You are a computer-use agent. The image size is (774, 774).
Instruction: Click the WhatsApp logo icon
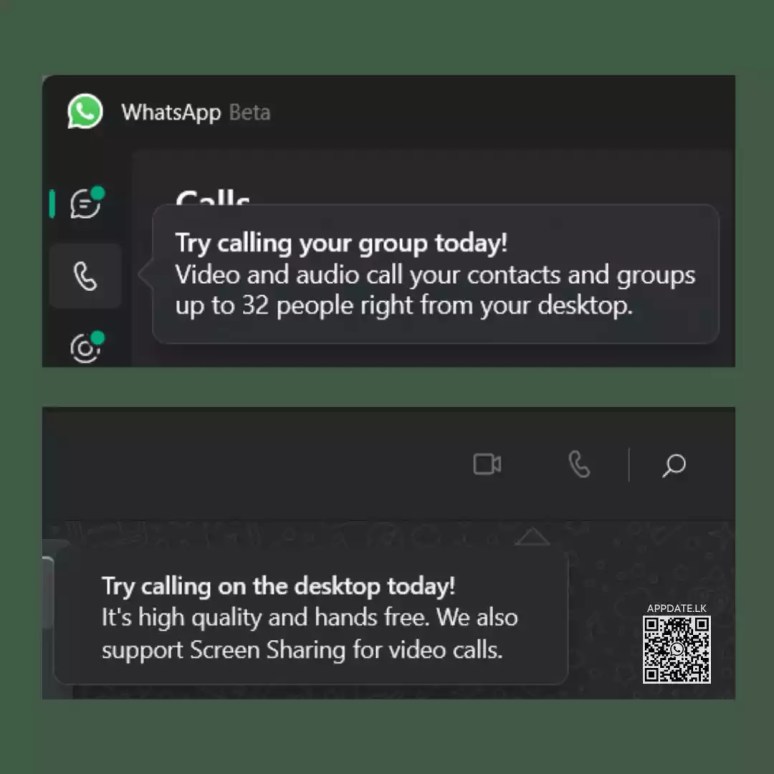click(x=85, y=111)
